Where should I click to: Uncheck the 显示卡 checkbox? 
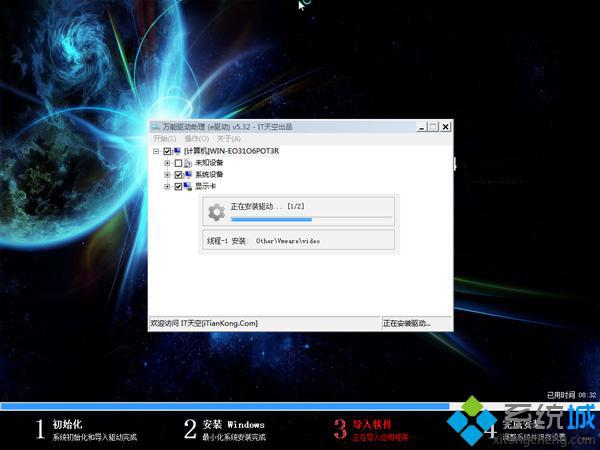(x=178, y=186)
